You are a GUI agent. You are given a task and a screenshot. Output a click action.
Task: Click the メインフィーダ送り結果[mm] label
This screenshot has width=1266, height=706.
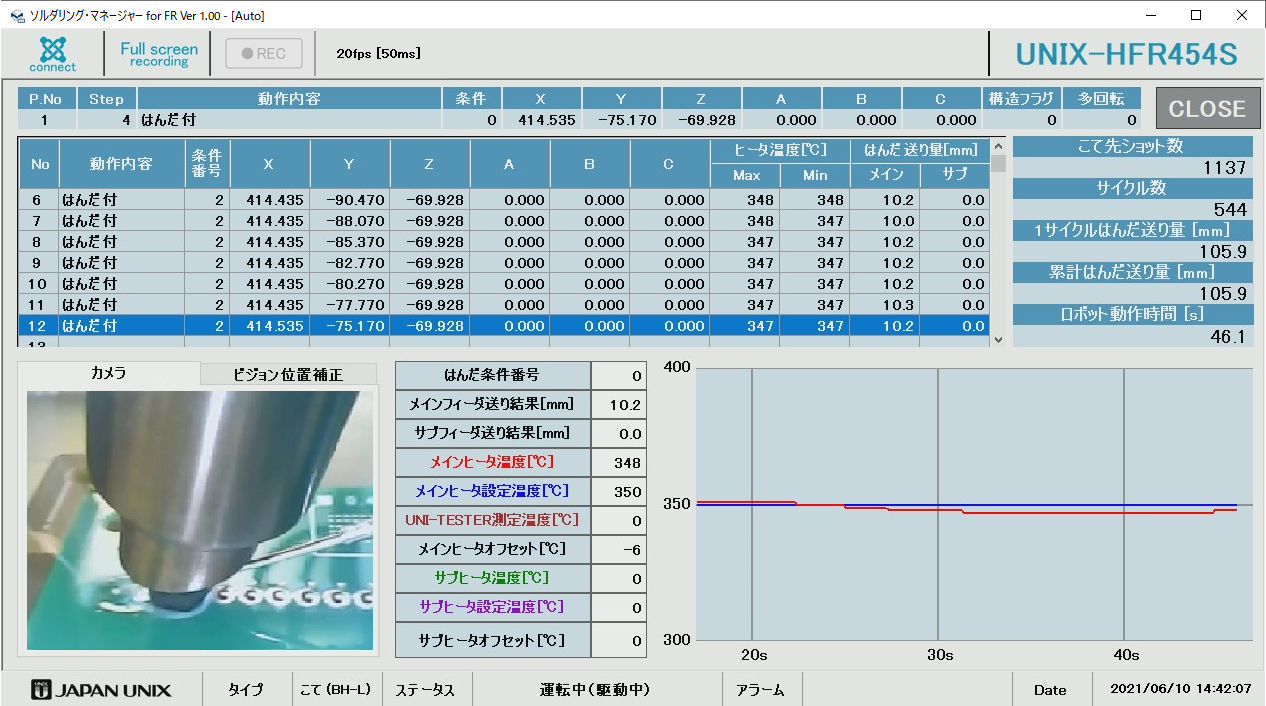492,404
